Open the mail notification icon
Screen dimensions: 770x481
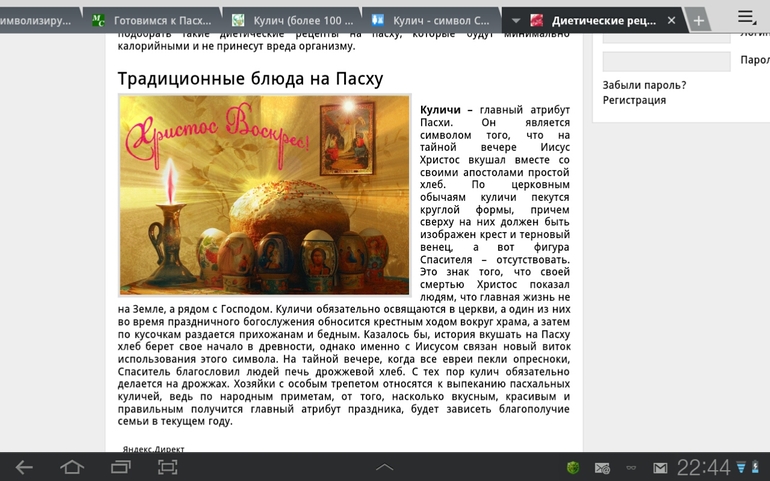(x=660, y=467)
